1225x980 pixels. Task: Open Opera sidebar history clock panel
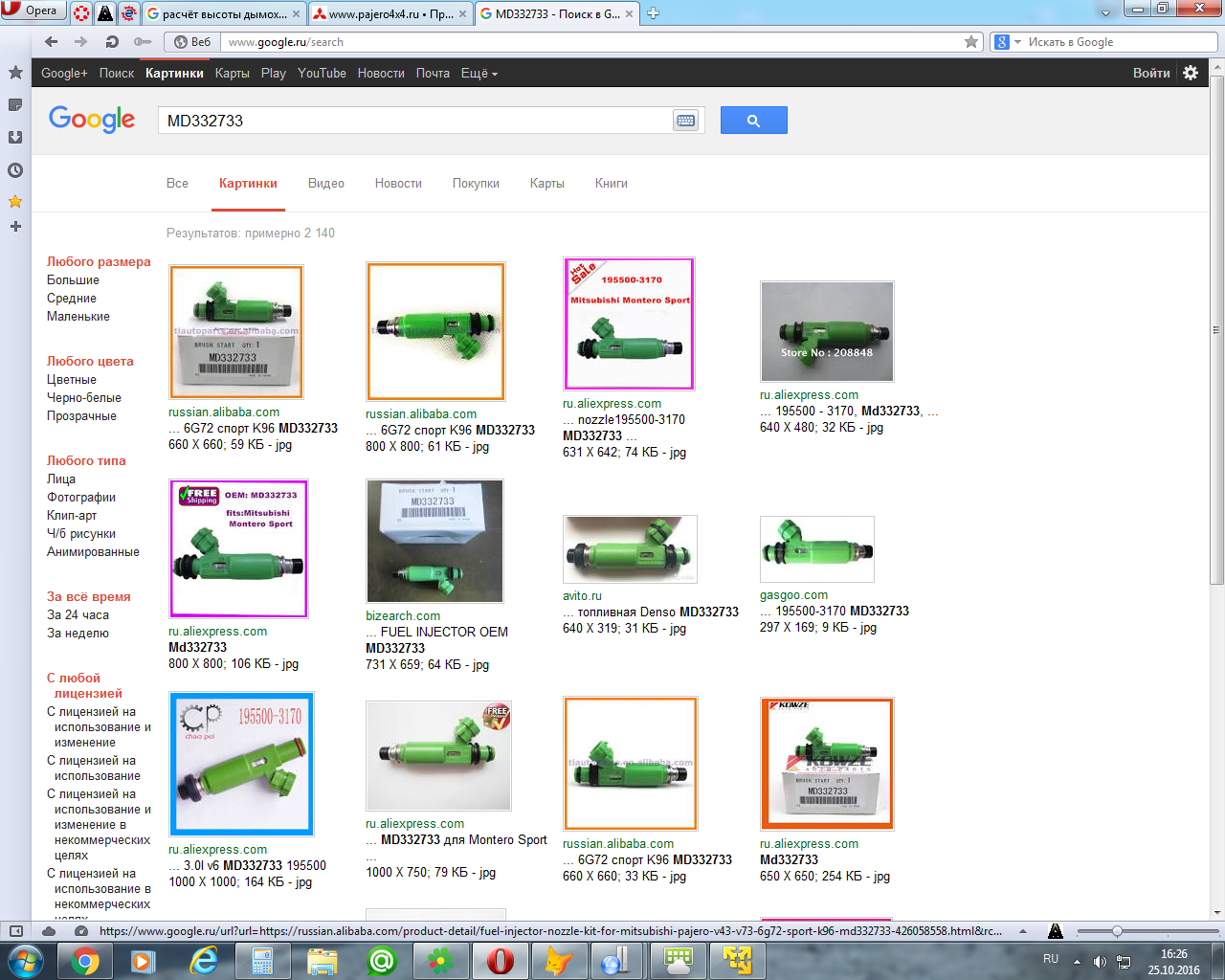coord(15,170)
